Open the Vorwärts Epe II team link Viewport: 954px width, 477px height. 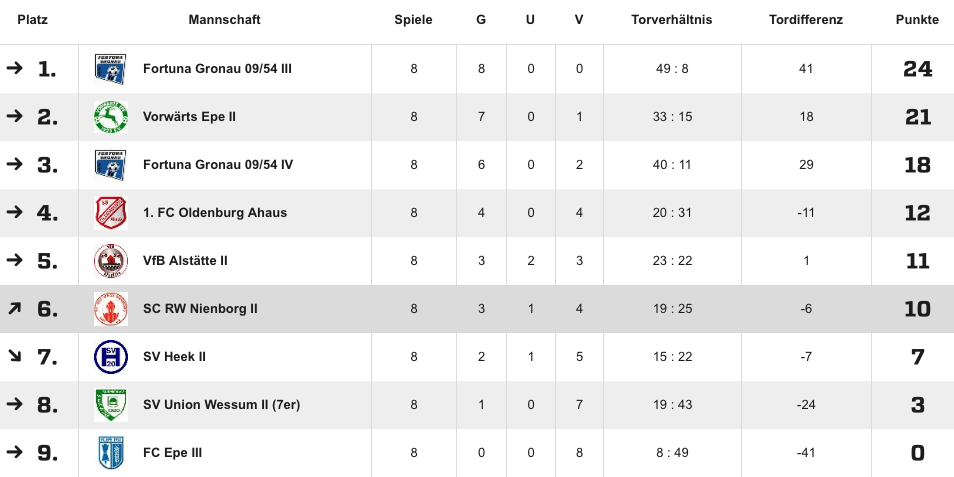click(189, 117)
